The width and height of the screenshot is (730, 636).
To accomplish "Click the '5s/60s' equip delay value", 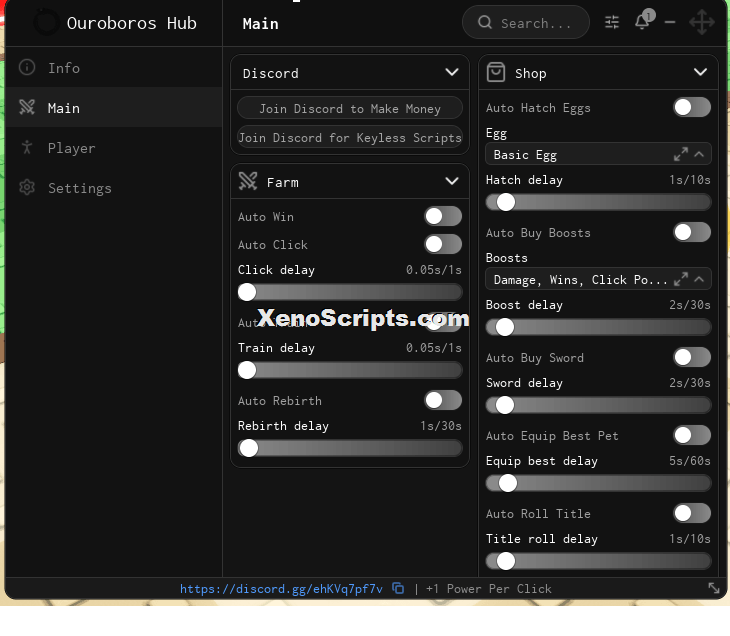I will click(689, 460).
